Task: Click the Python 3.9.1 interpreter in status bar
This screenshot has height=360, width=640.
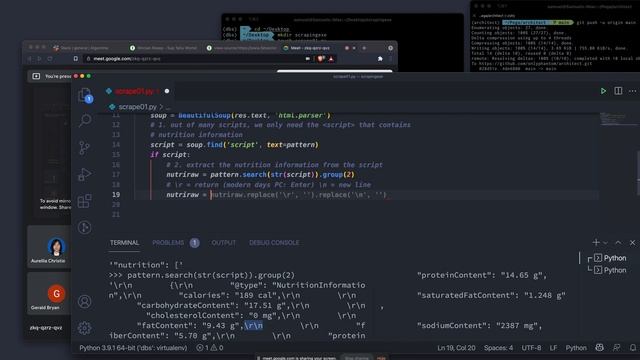Action: click(133, 348)
